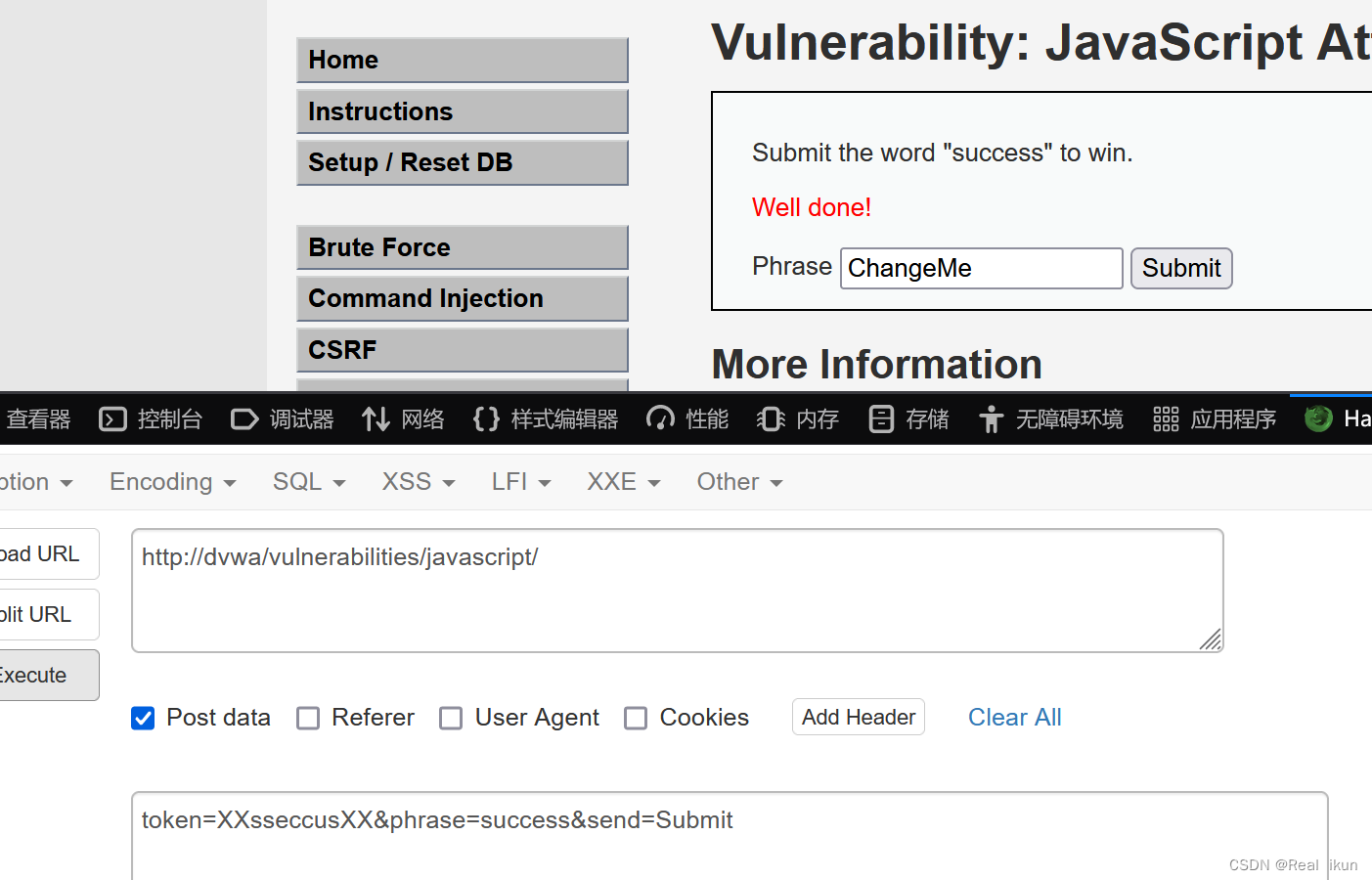Open Setup / Reset DB page
1372x880 pixels.
point(463,163)
